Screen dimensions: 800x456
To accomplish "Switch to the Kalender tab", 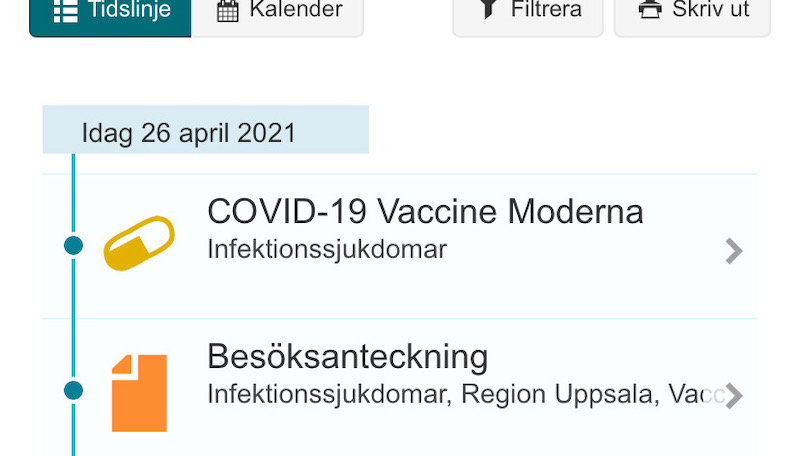I will coord(278,15).
